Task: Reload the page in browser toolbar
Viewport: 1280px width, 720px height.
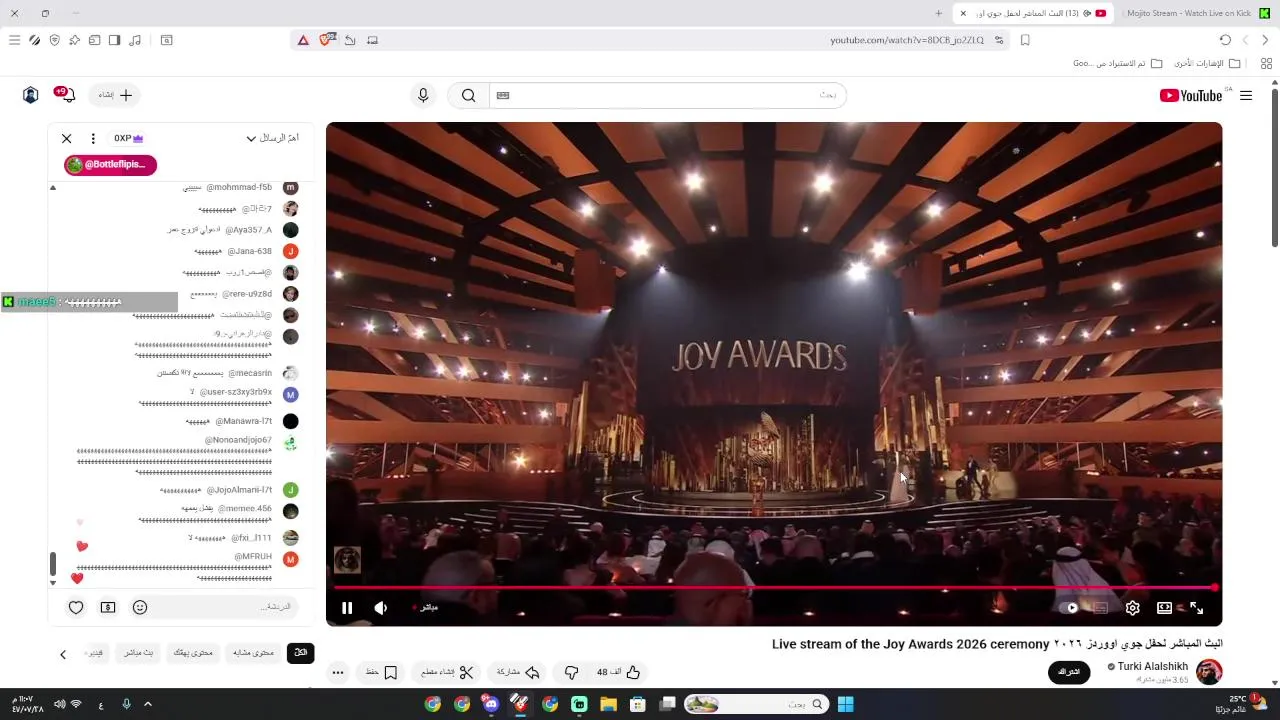Action: (1225, 40)
